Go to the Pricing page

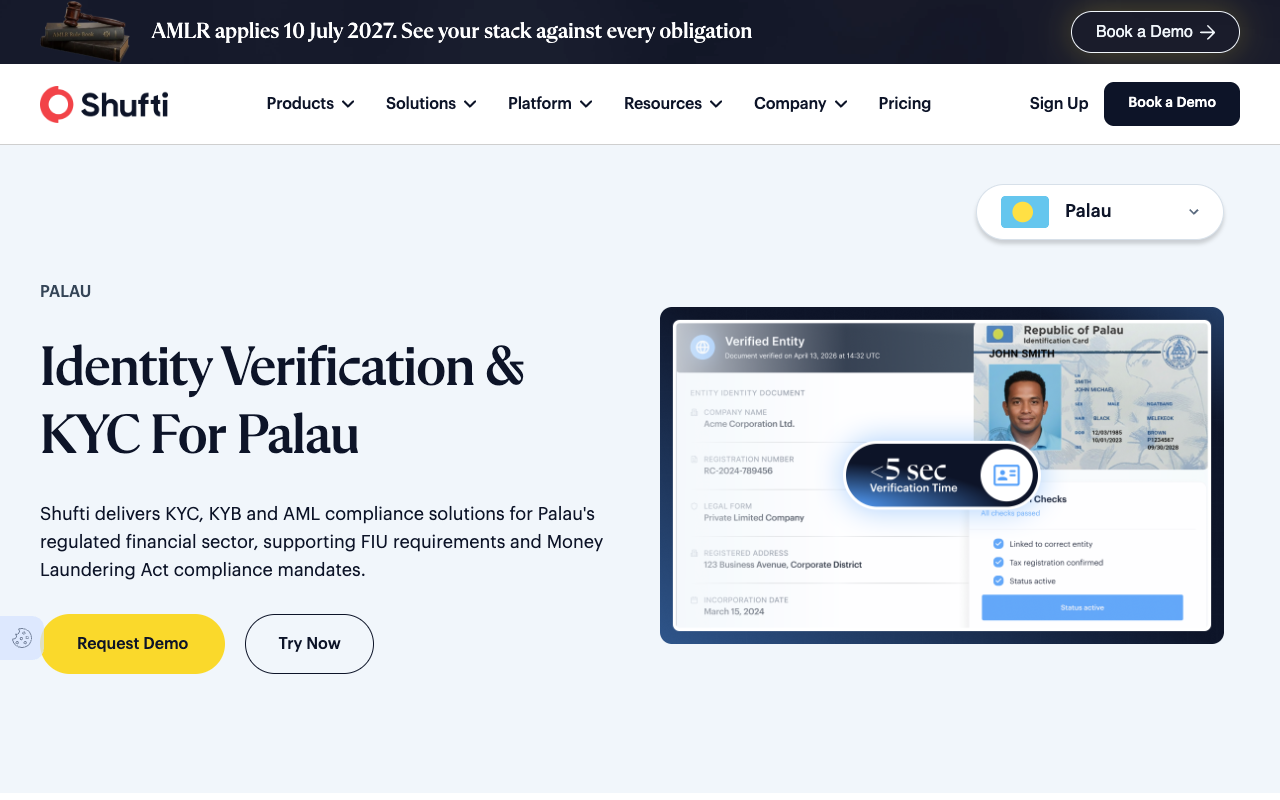point(905,104)
